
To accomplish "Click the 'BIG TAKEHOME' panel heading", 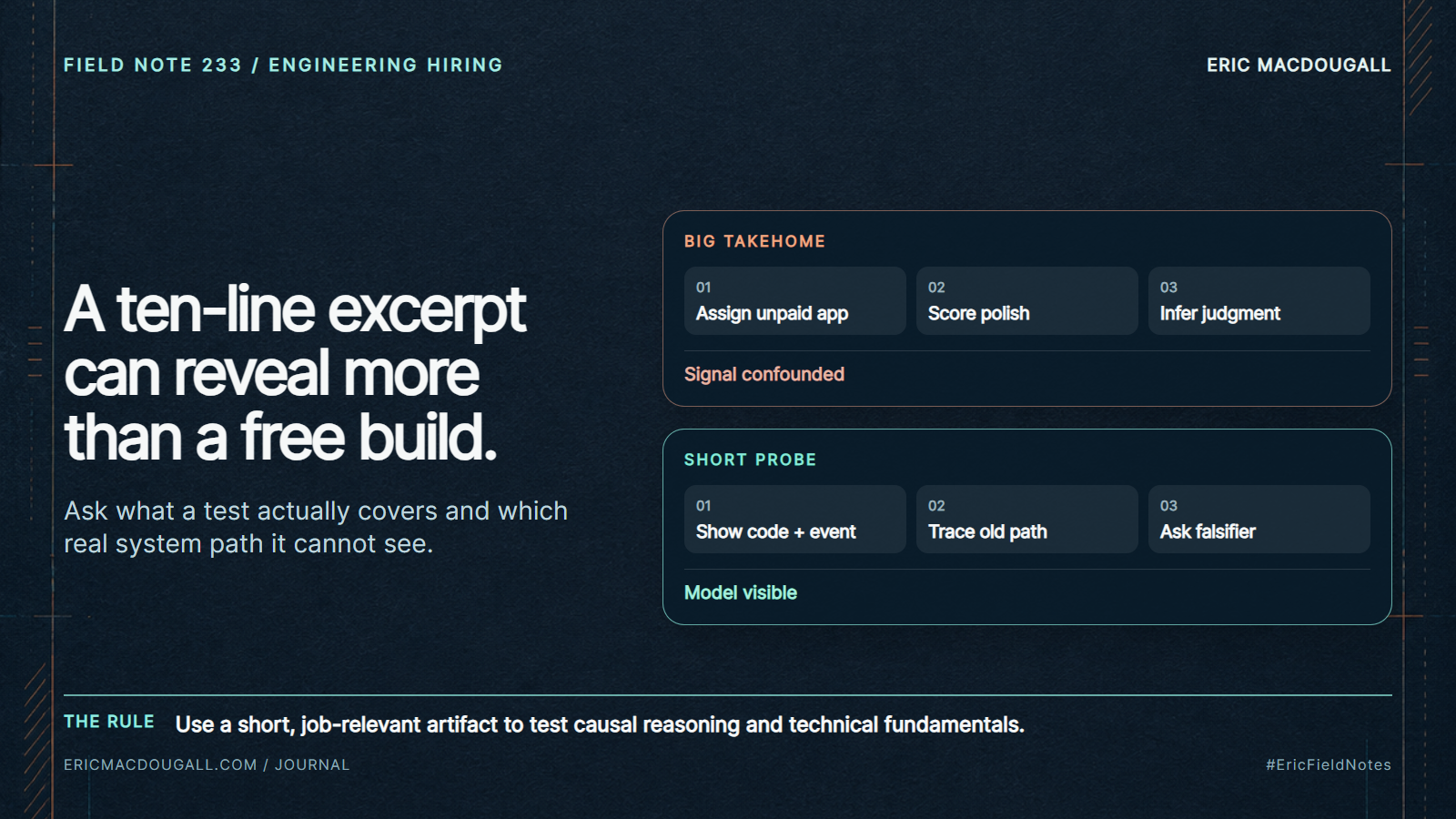I will [754, 241].
